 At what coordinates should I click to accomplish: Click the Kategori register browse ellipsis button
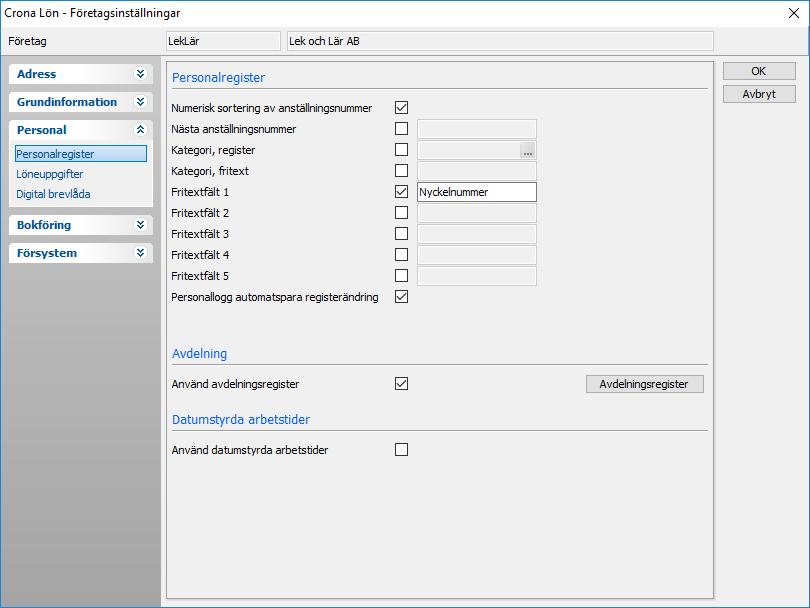(527, 151)
